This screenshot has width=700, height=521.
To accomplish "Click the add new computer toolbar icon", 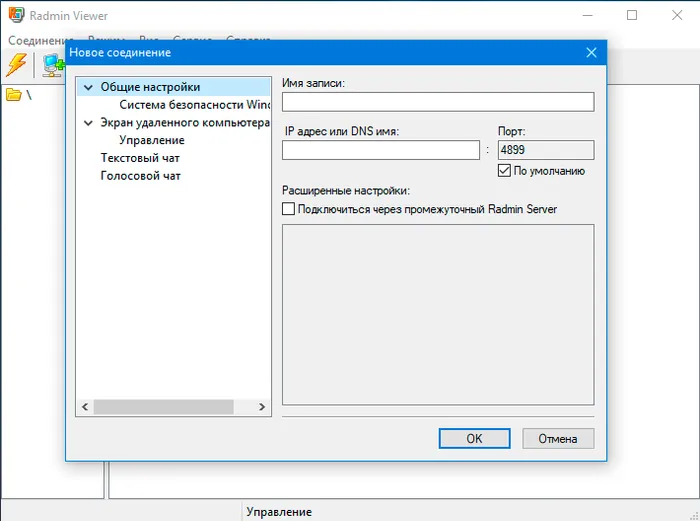I will click(53, 65).
